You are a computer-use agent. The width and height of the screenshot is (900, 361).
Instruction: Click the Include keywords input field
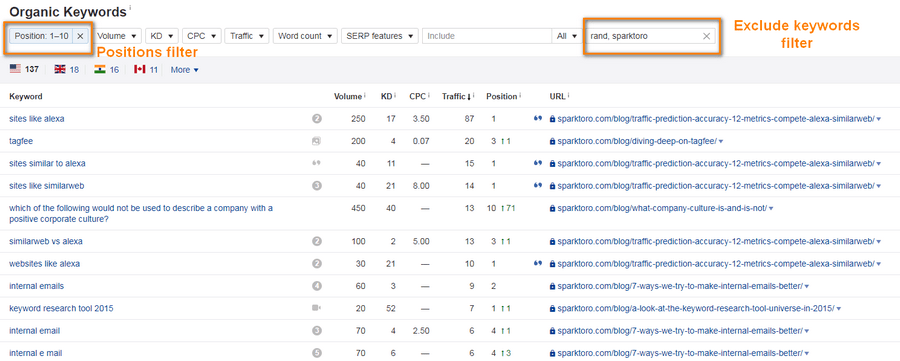(x=487, y=36)
